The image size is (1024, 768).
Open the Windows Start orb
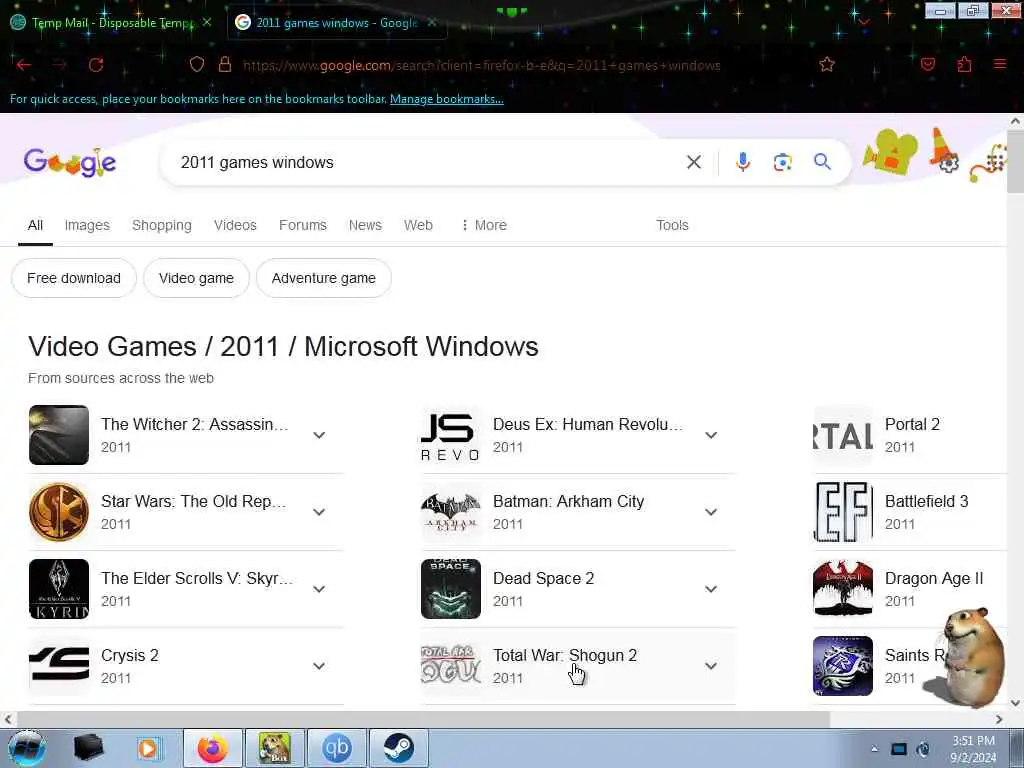click(x=26, y=748)
